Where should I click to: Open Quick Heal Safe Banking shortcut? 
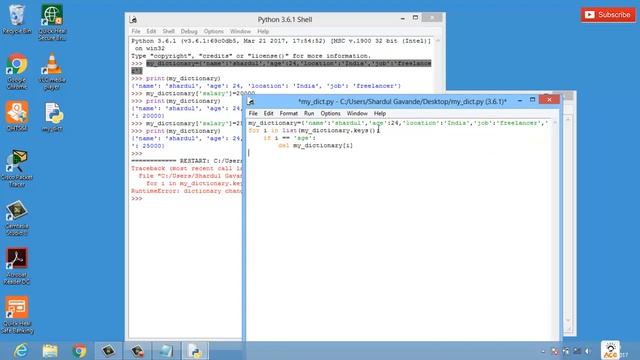[x=17, y=315]
